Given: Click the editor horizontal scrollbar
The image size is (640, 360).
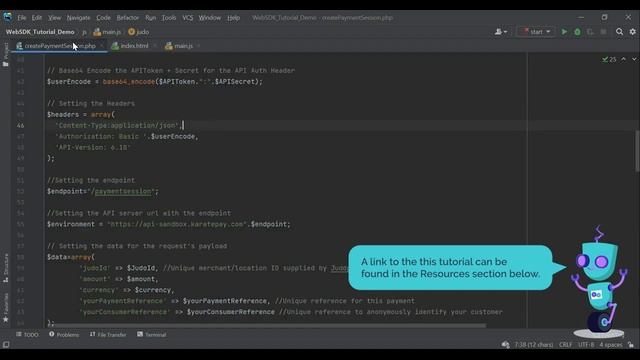Looking at the screenshot, I should [269, 326].
